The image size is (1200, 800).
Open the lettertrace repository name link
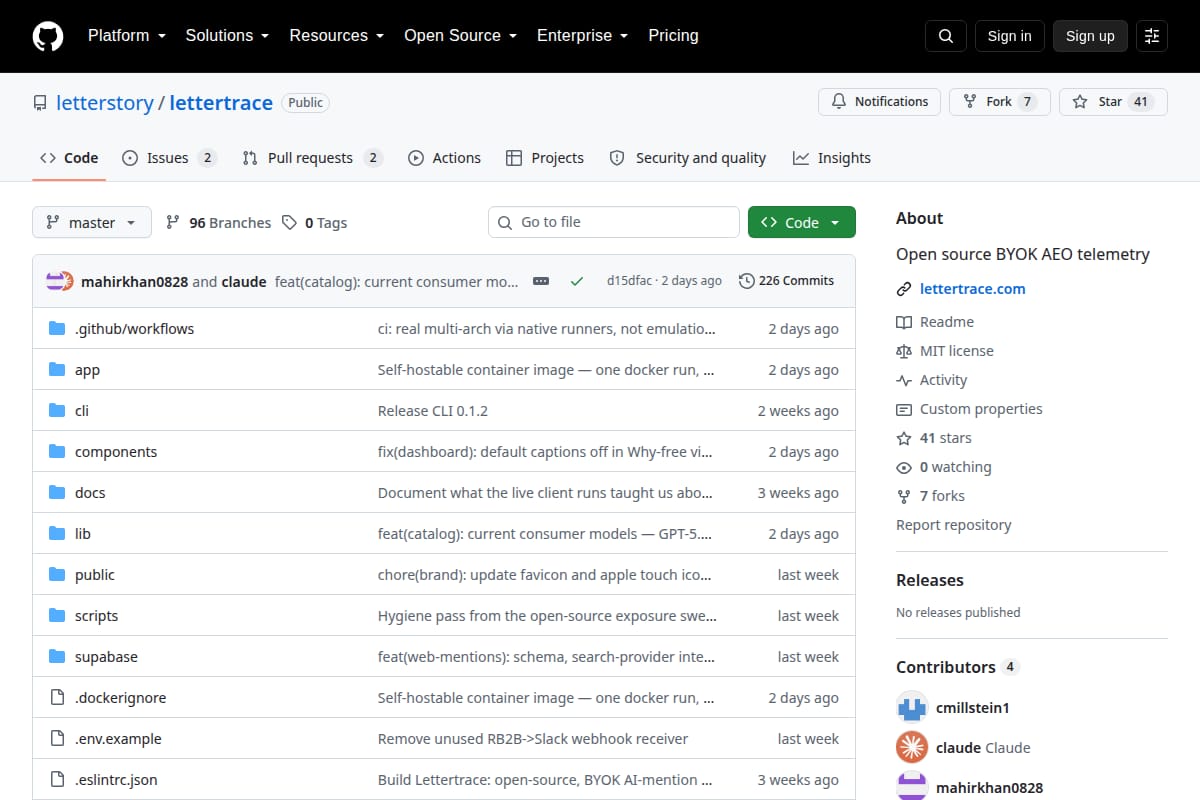(x=221, y=103)
